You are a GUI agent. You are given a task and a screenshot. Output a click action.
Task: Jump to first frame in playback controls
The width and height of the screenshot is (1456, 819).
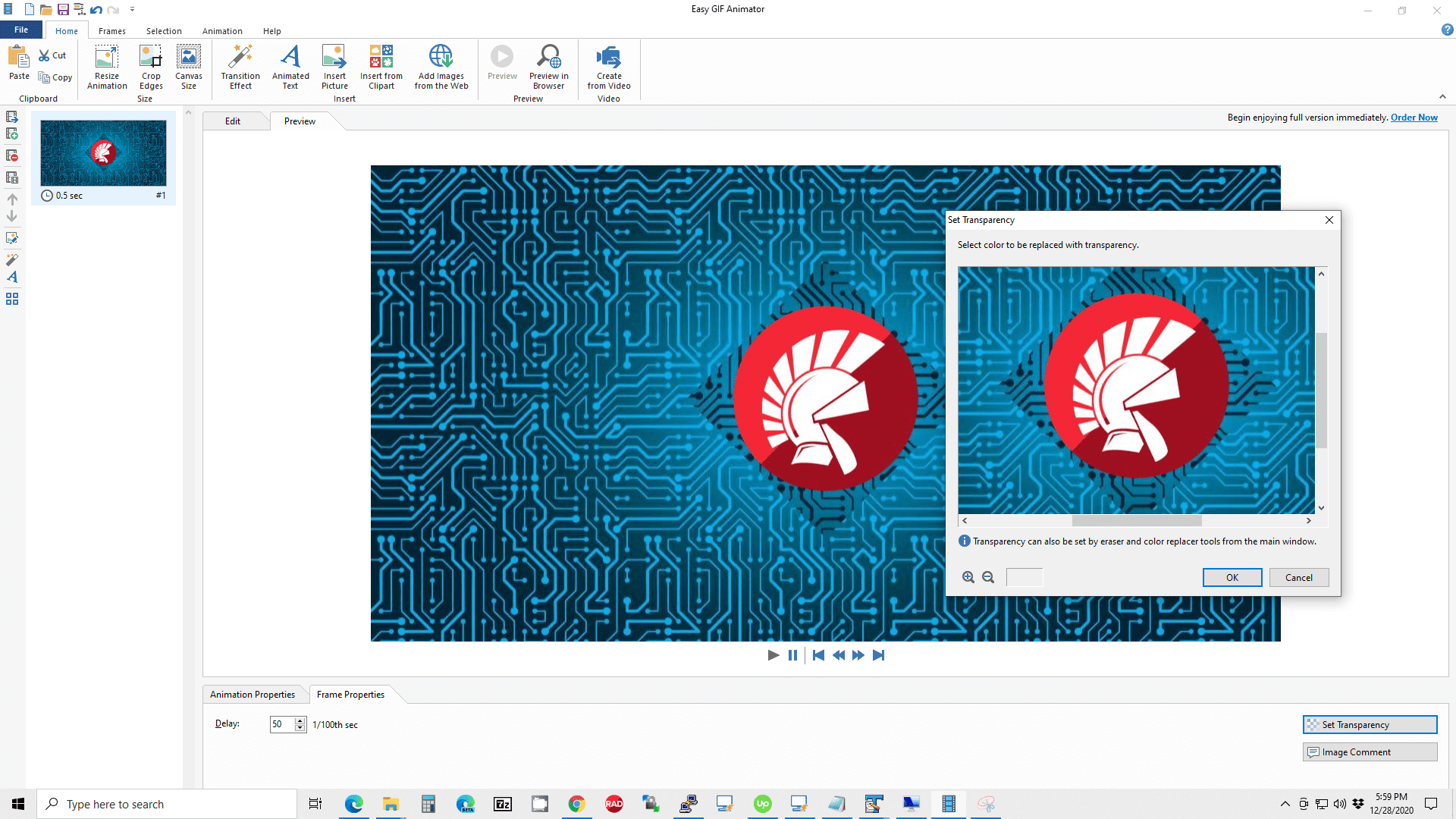point(818,655)
